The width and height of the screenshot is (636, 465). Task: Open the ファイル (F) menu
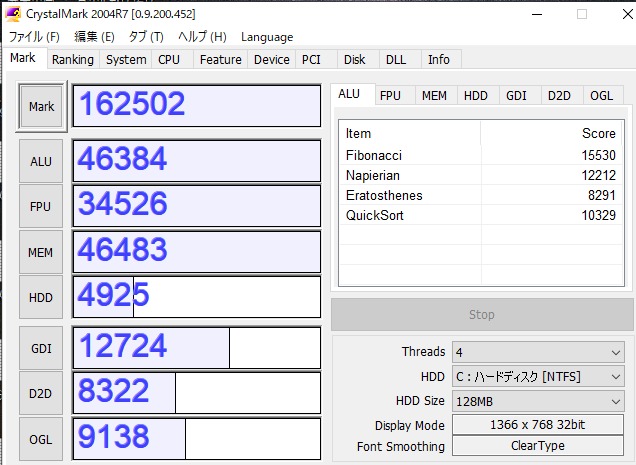[x=34, y=37]
